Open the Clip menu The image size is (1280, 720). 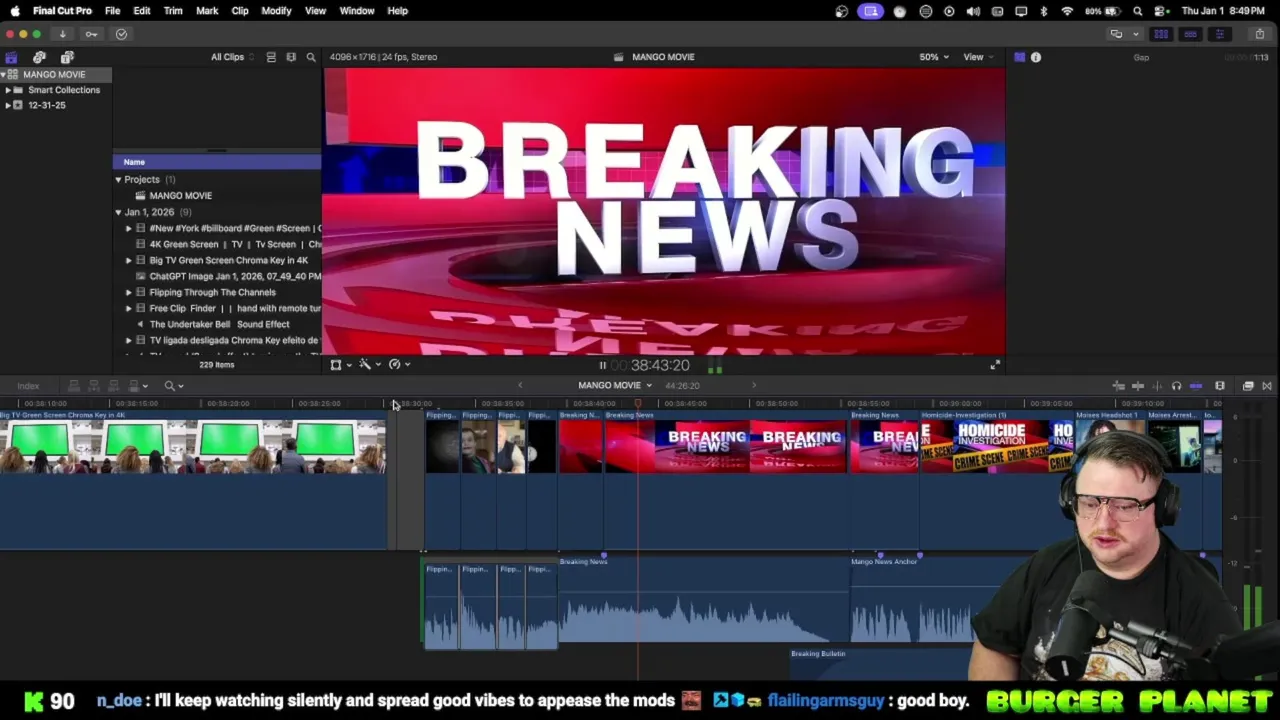click(x=240, y=11)
